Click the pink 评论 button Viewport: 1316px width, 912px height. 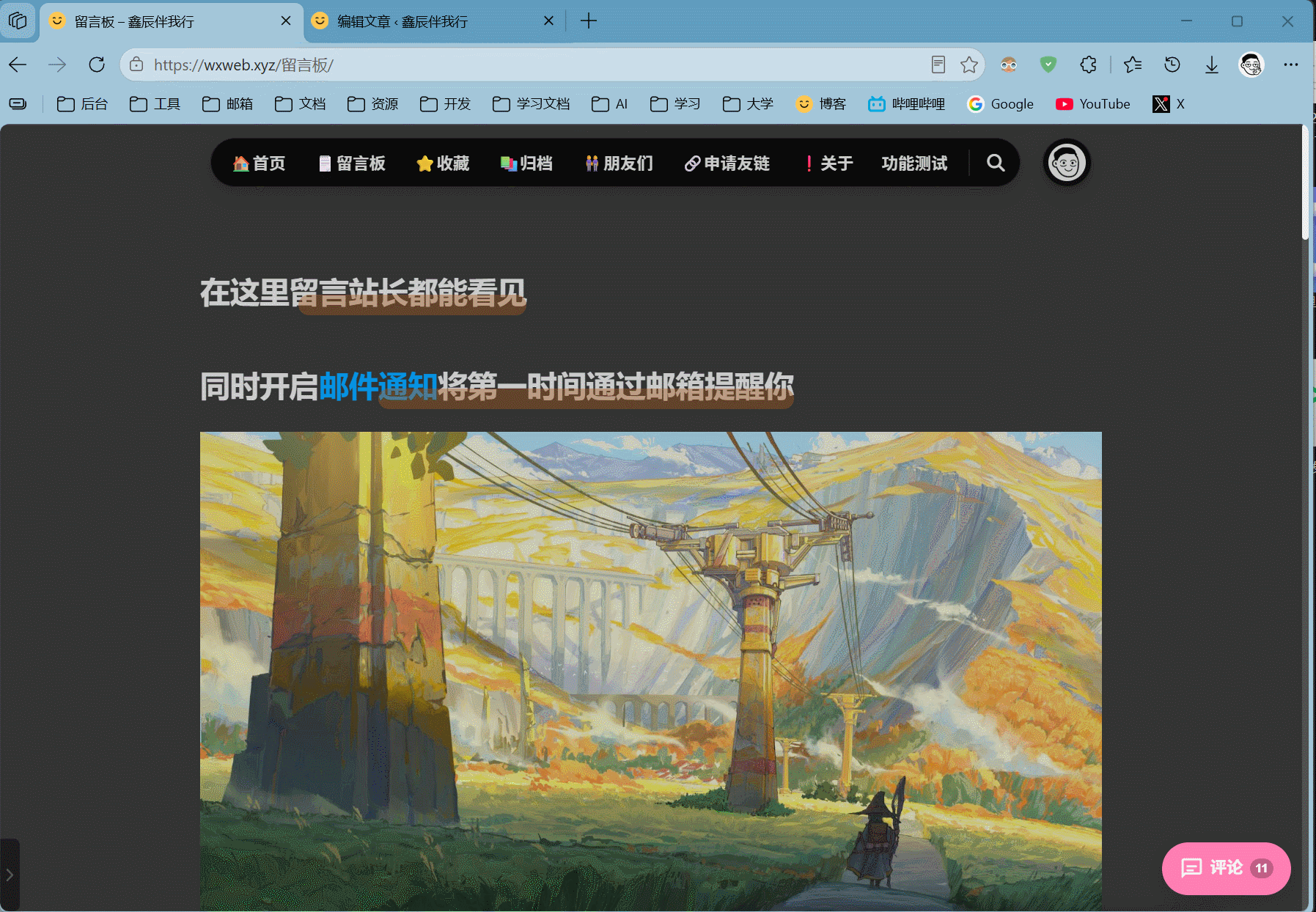tap(1226, 868)
